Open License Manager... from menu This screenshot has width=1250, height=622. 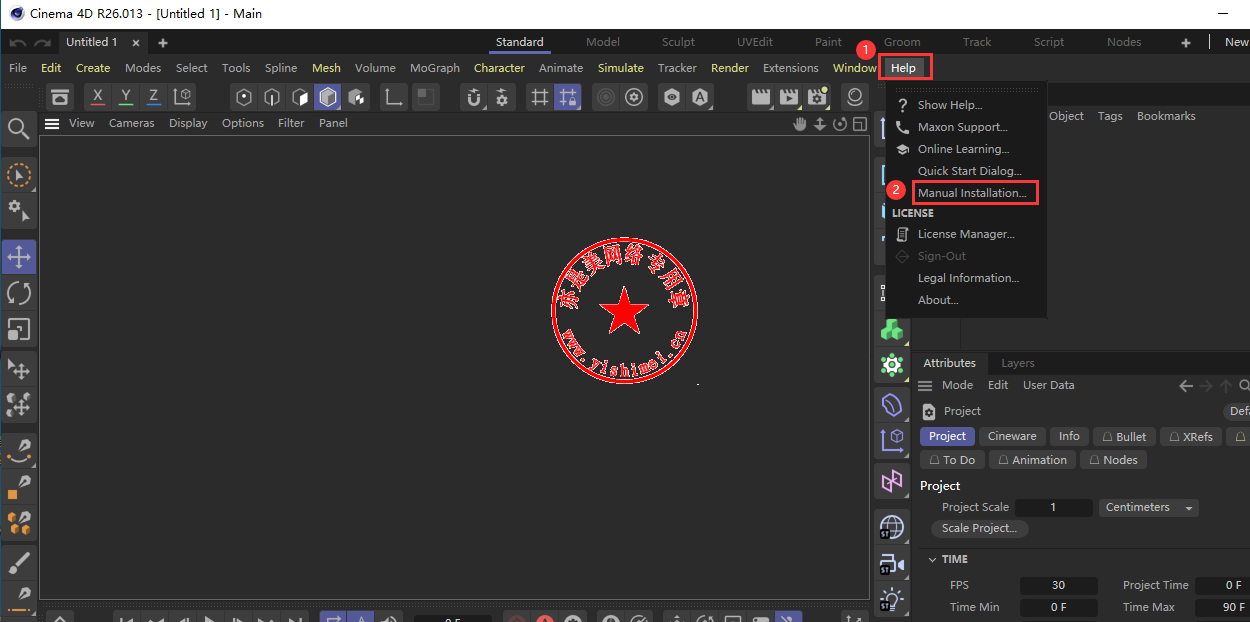coord(966,234)
